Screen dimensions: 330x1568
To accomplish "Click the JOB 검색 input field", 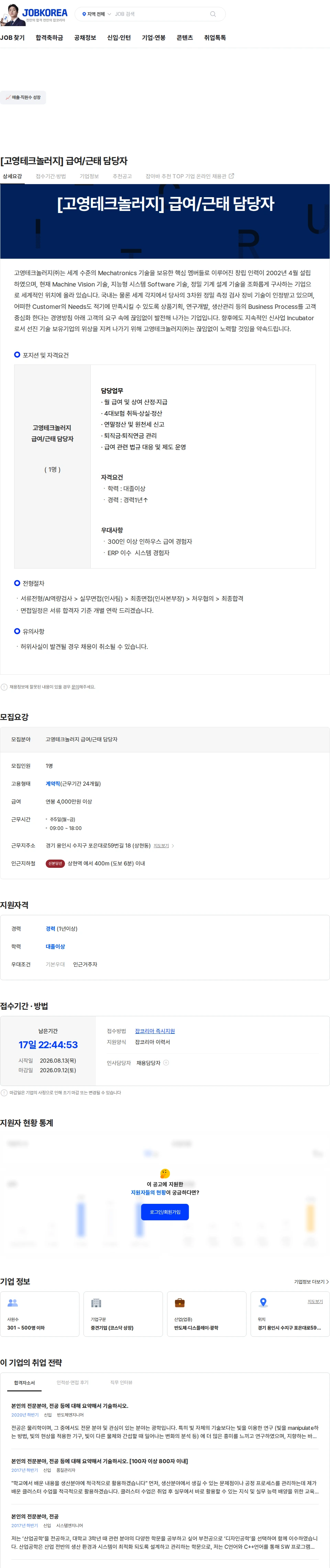I will click(x=159, y=14).
